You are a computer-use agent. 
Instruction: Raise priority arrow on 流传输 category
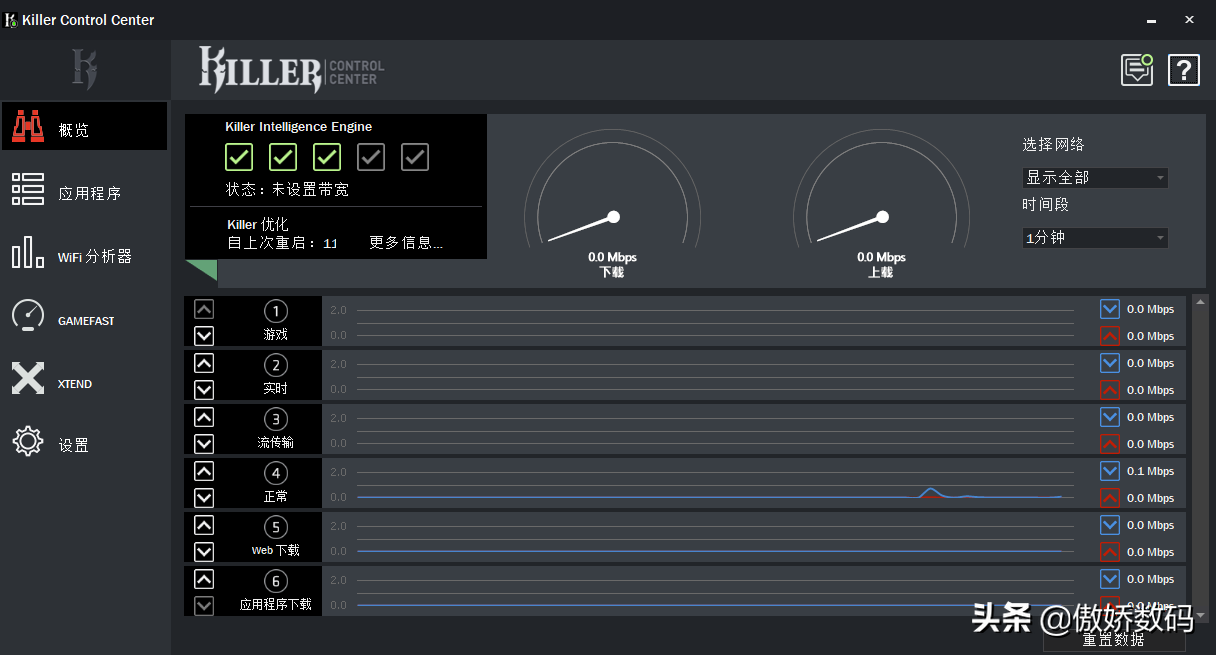(204, 417)
